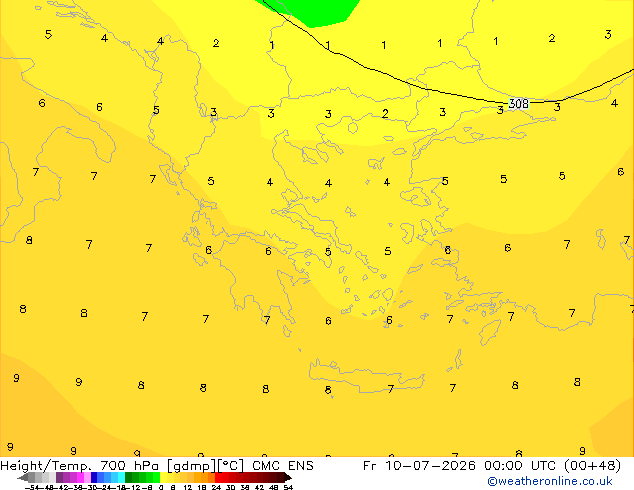Click the 308 contour line label
634x490 pixels.
(x=518, y=104)
